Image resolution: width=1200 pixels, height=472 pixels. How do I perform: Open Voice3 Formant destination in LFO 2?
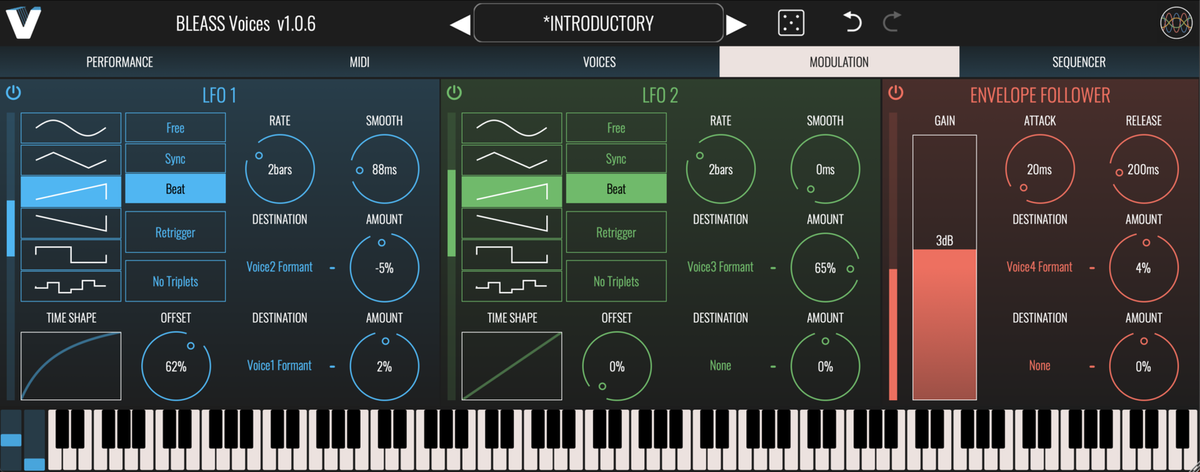click(720, 267)
